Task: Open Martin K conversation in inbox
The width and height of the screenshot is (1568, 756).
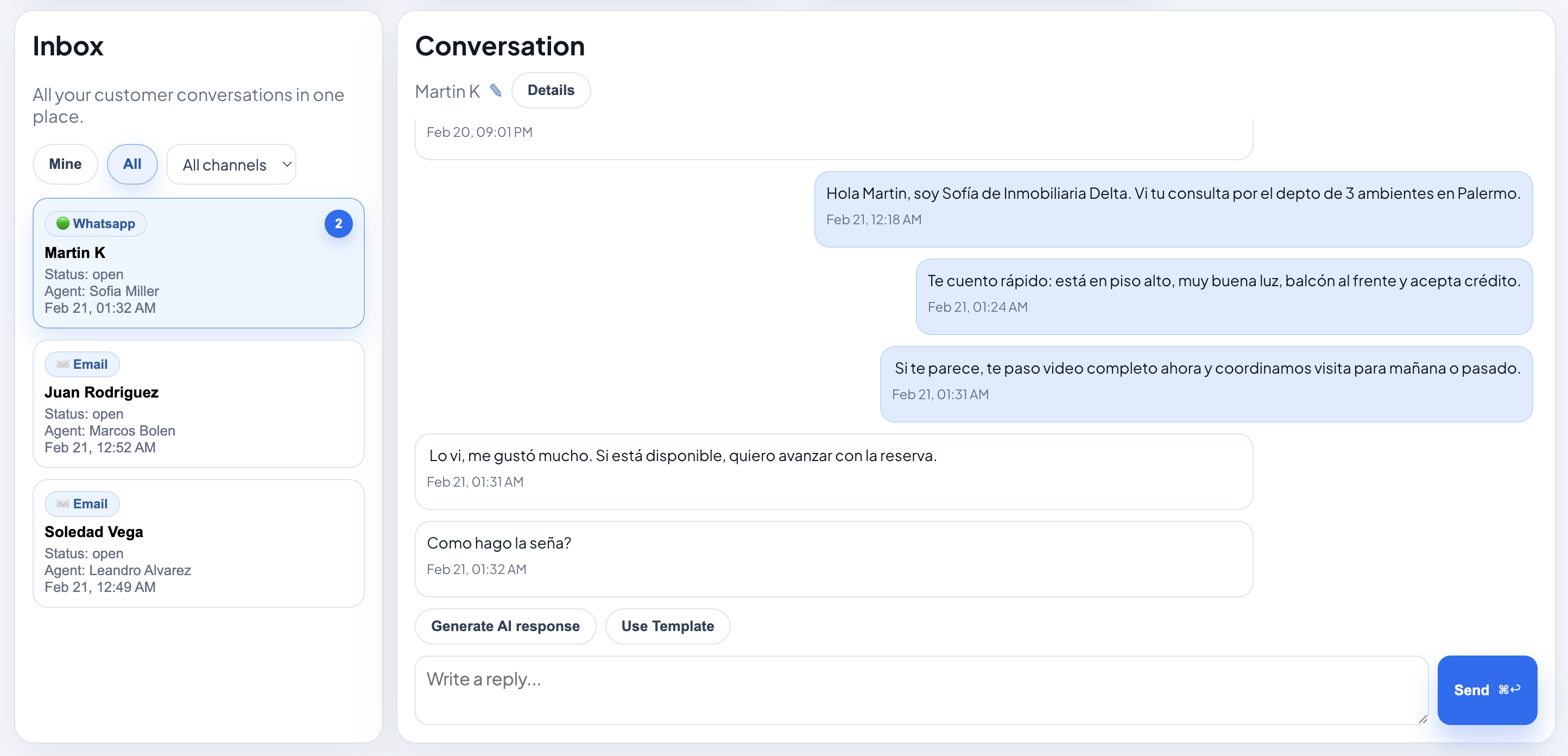Action: pos(198,263)
